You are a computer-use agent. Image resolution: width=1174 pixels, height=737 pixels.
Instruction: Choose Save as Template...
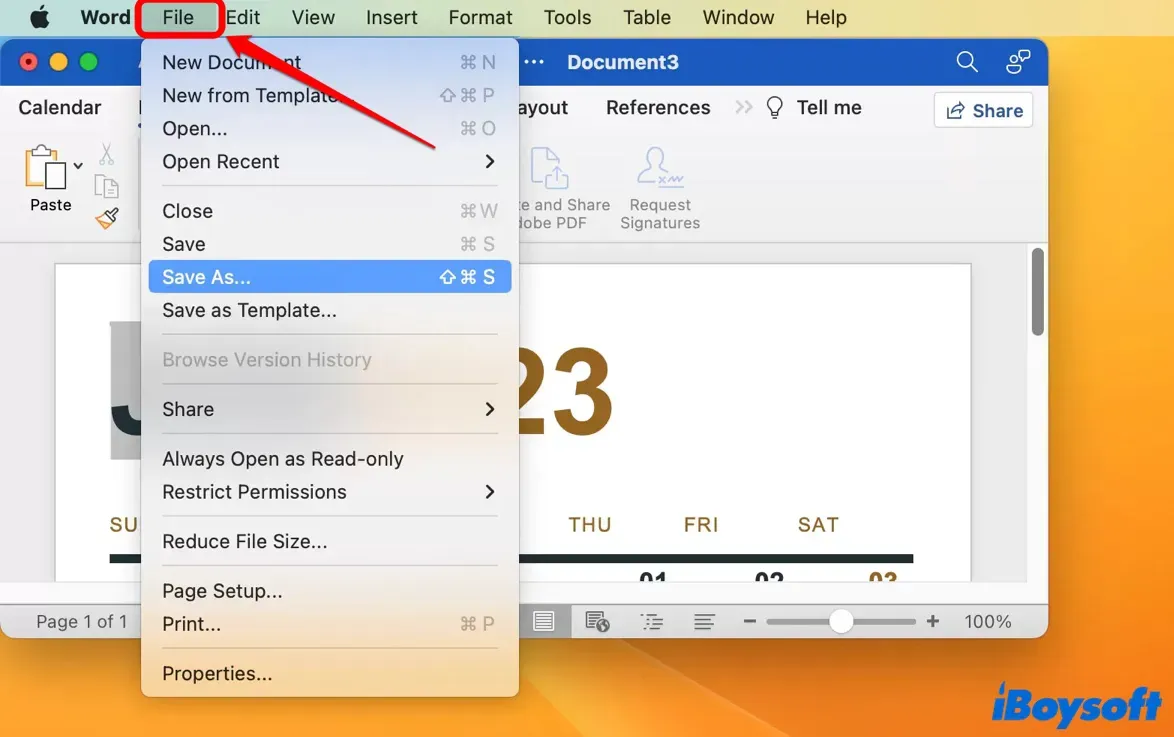[x=329, y=310]
